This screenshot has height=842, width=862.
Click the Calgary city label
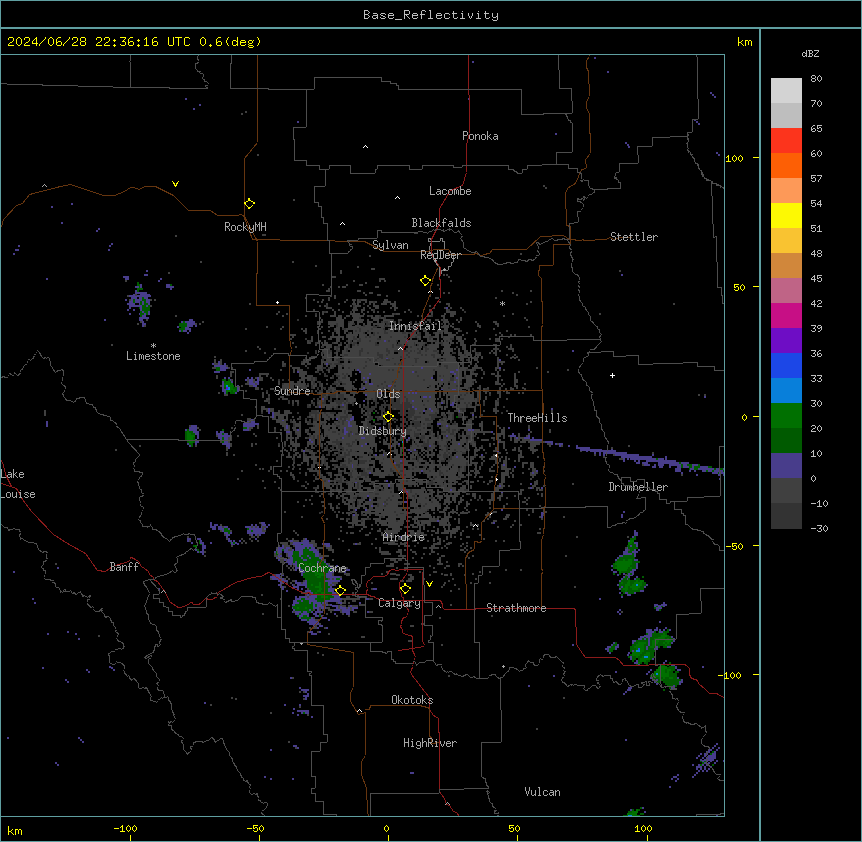[x=399, y=603]
